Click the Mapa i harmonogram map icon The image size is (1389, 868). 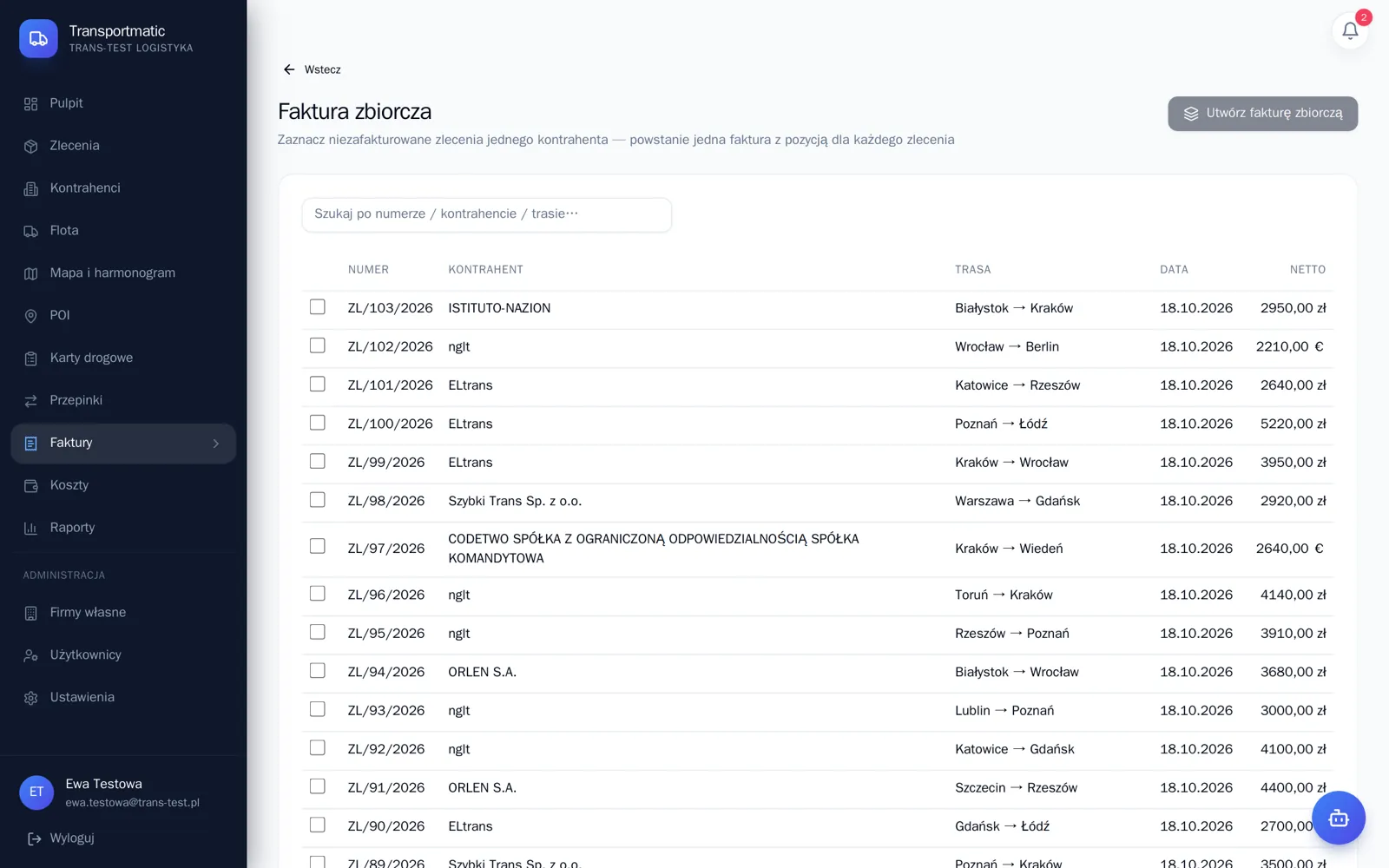click(x=31, y=274)
